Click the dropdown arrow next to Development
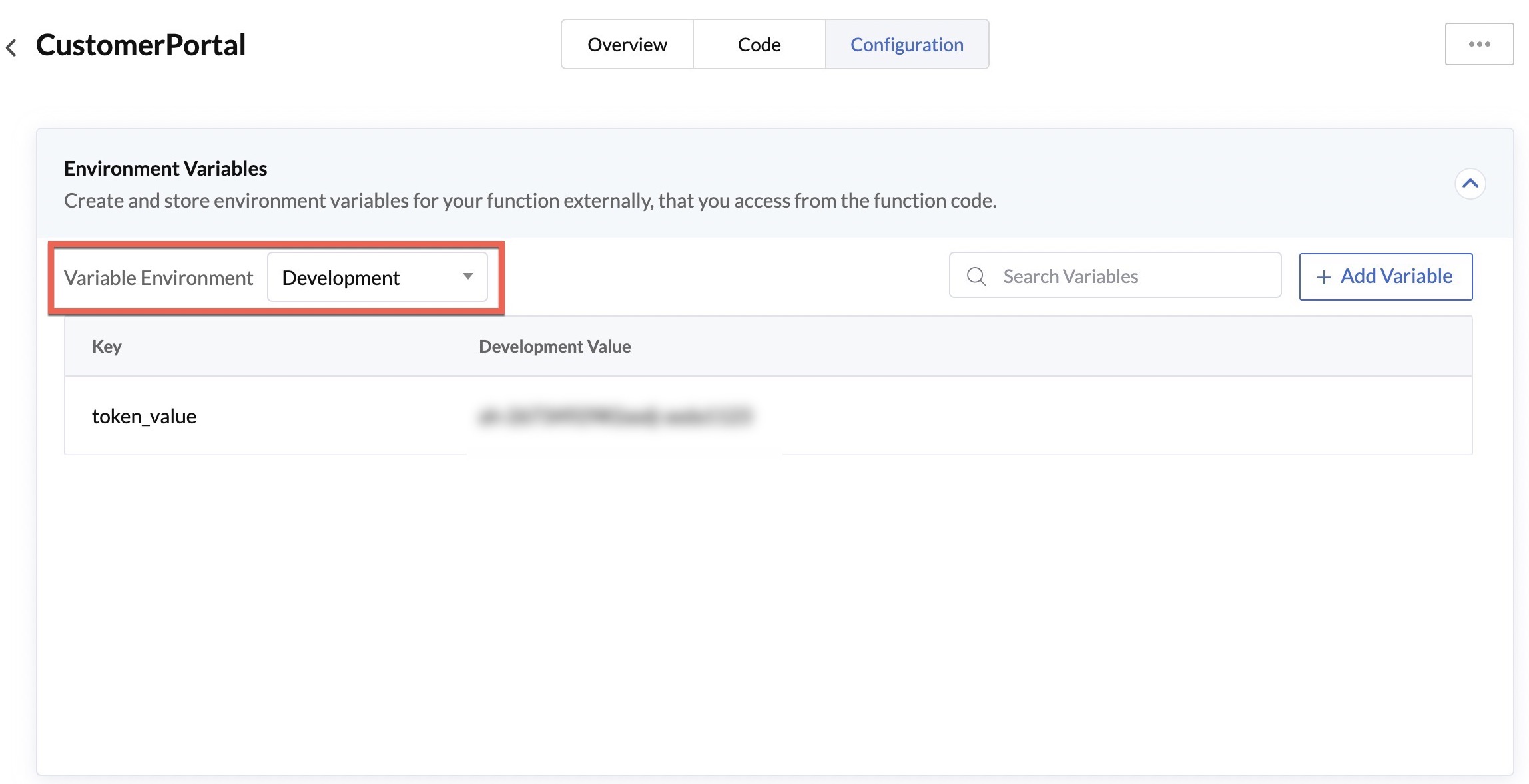 tap(468, 276)
